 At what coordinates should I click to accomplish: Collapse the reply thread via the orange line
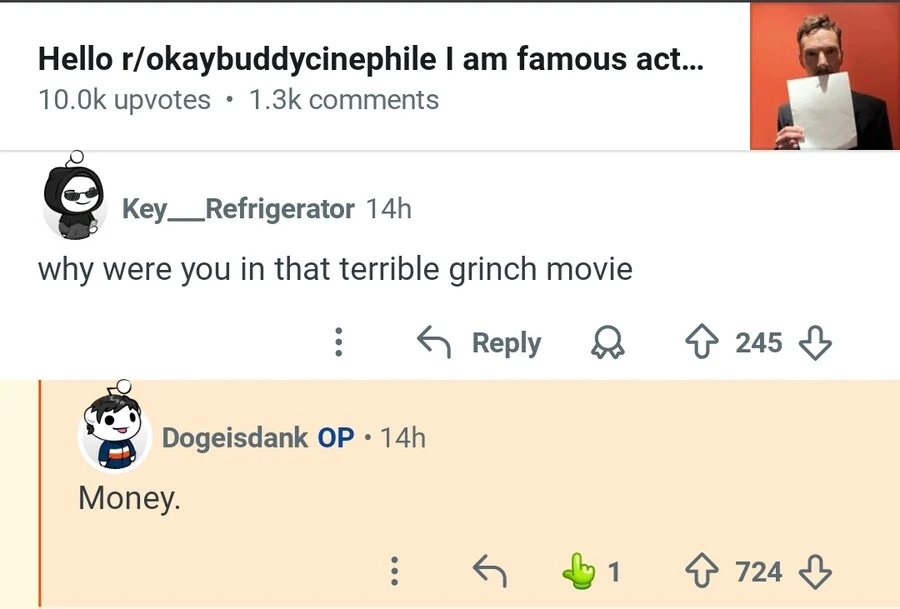(41, 494)
